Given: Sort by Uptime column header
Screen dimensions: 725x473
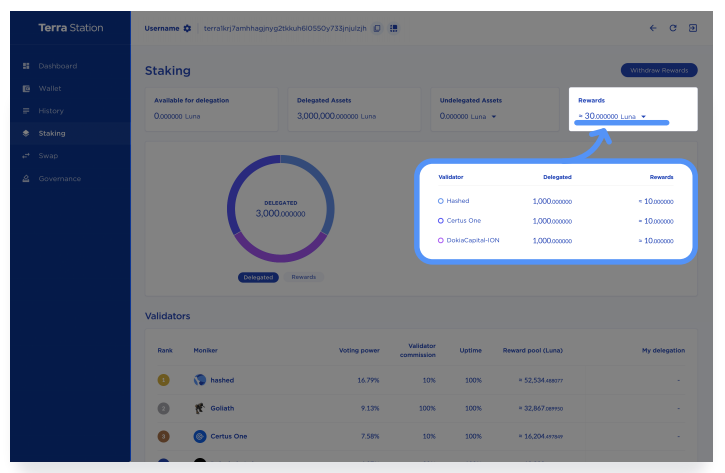Looking at the screenshot, I should 471,350.
